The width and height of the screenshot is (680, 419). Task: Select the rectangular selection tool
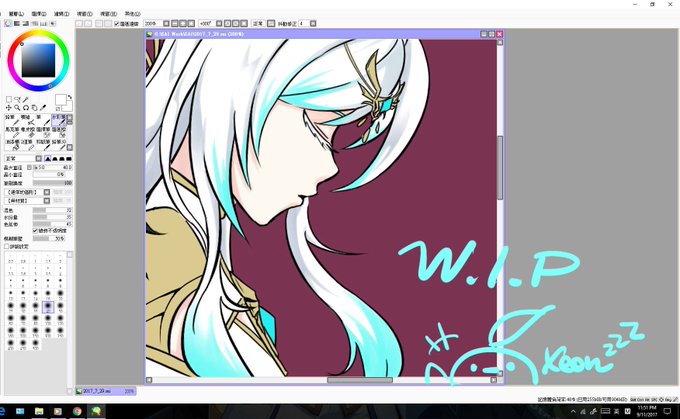tap(9, 100)
